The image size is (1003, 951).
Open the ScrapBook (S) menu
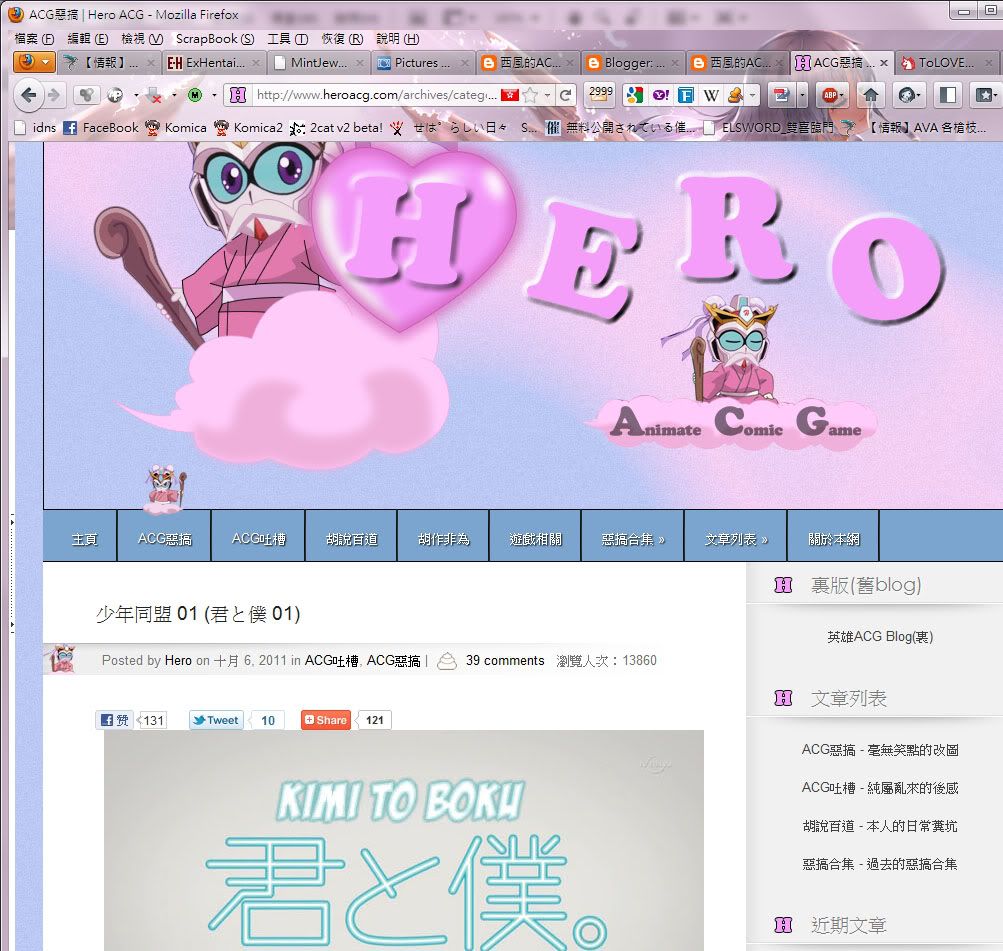pos(215,39)
